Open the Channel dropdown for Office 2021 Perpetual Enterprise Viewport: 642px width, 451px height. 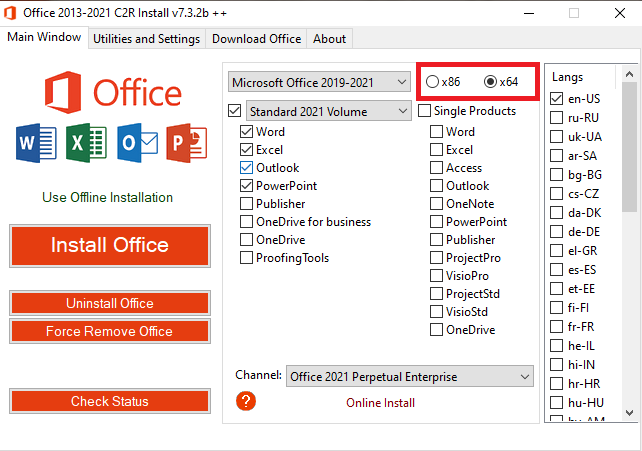coord(410,377)
